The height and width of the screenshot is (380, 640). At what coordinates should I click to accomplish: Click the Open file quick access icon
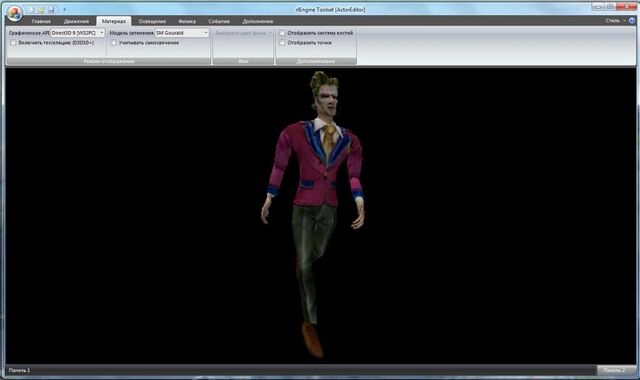[x=41, y=9]
